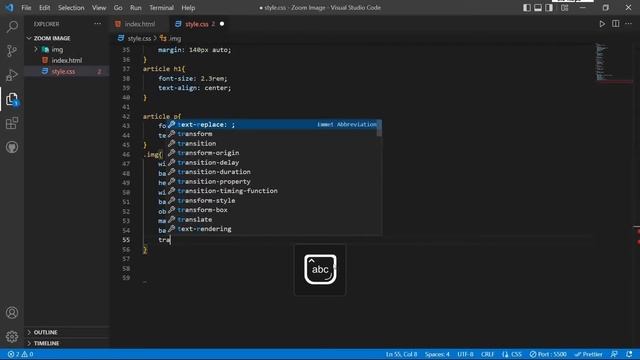Open Explorer views and more actions ellipsis
This screenshot has width=640, height=360.
[x=98, y=24]
